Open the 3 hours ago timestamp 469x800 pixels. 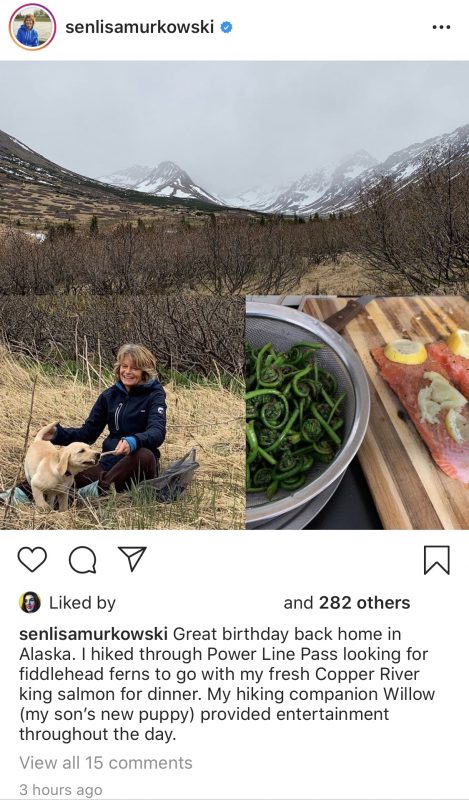pyautogui.click(x=61, y=790)
